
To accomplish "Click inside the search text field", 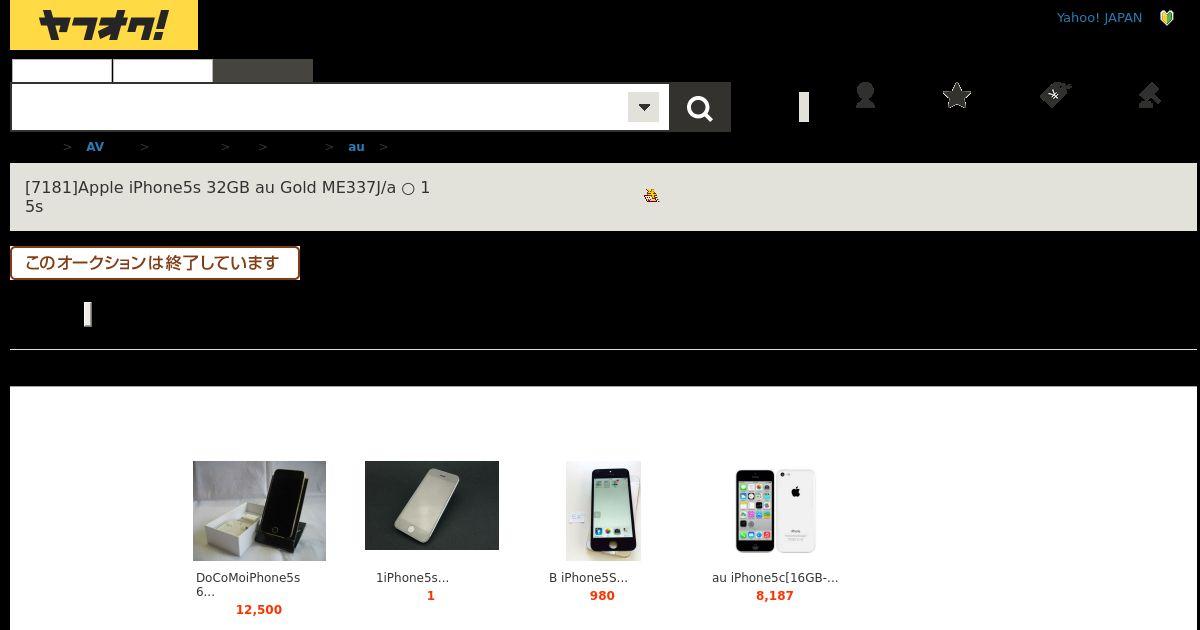I will 320,107.
